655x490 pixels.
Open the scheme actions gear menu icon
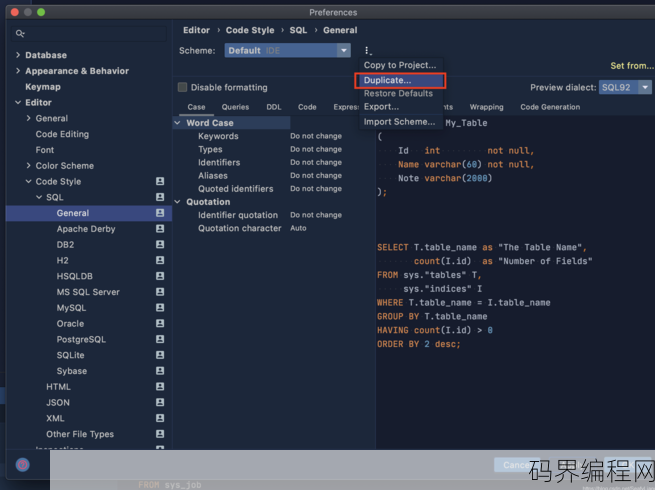point(367,51)
